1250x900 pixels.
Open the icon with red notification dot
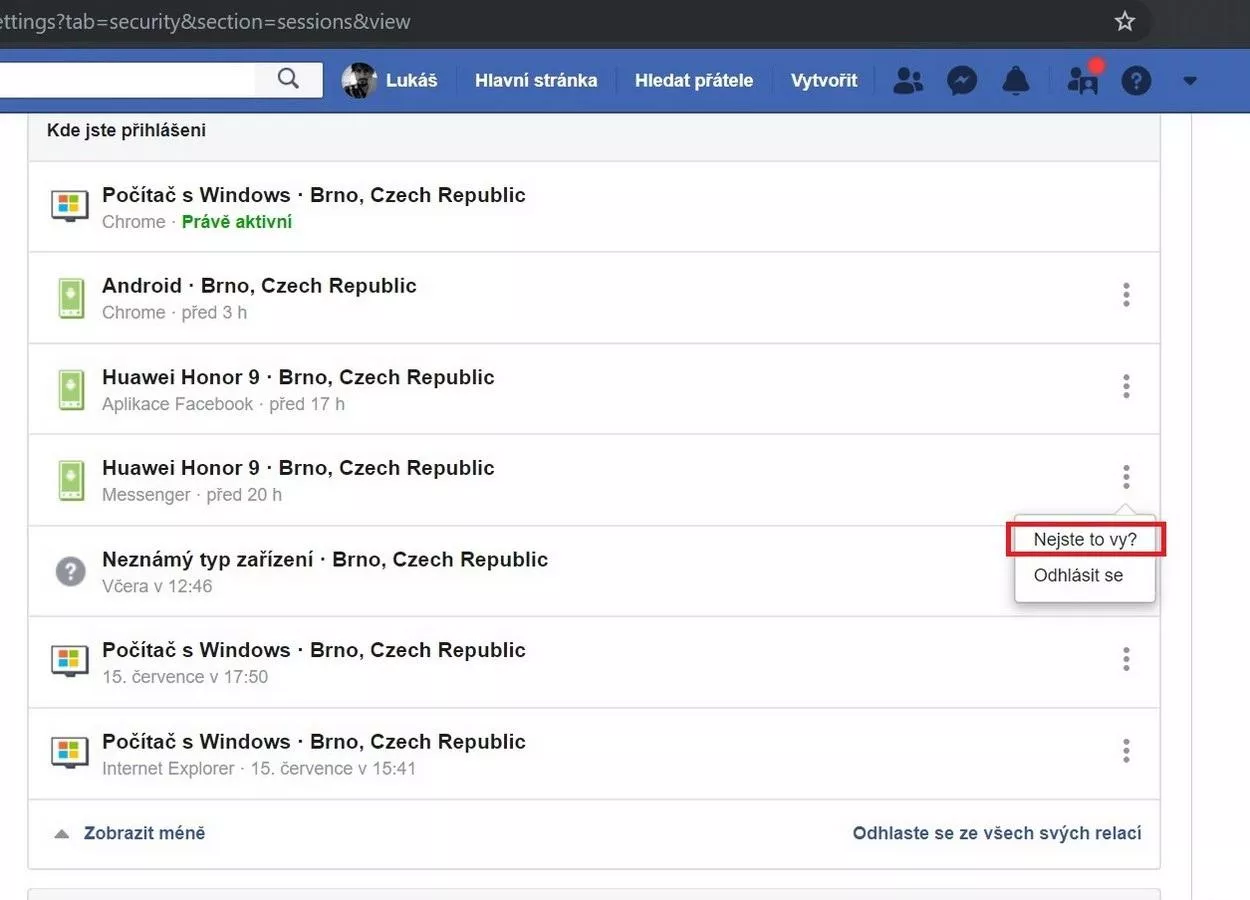click(x=1083, y=79)
